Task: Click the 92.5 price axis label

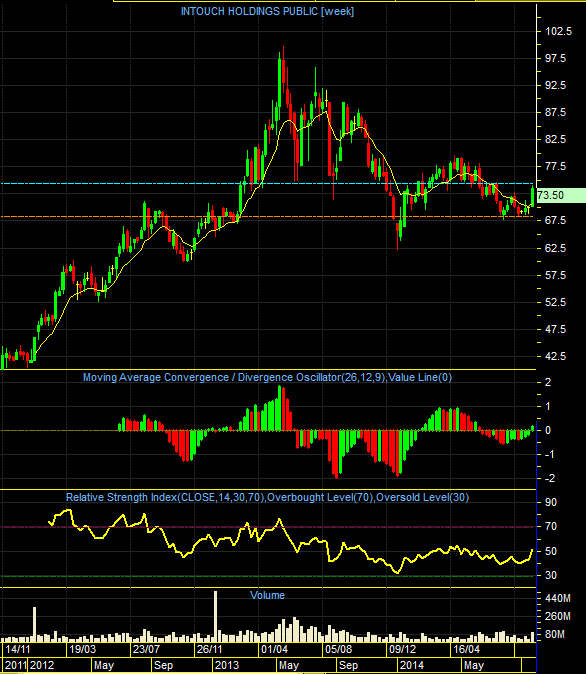Action: click(555, 86)
